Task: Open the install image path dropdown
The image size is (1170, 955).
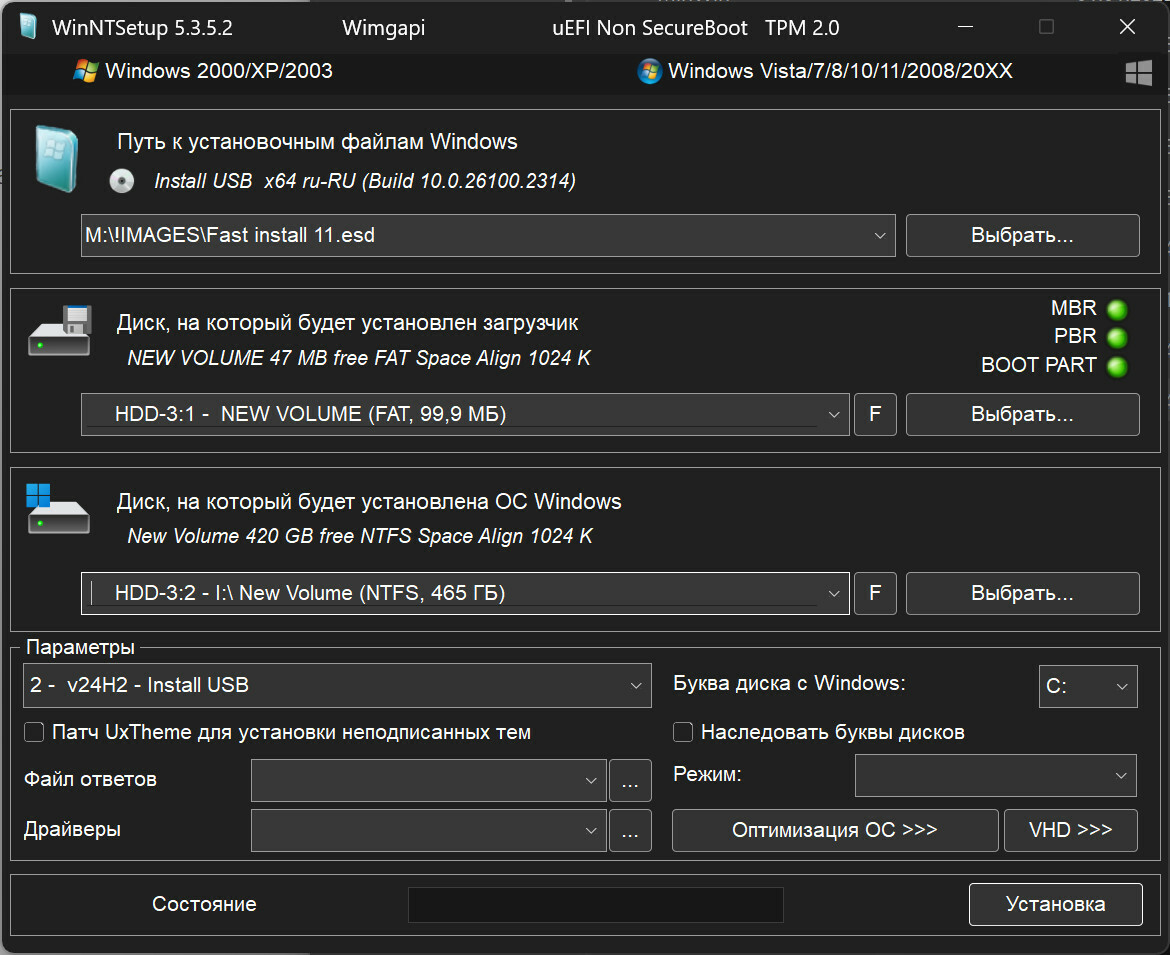Action: [880, 236]
